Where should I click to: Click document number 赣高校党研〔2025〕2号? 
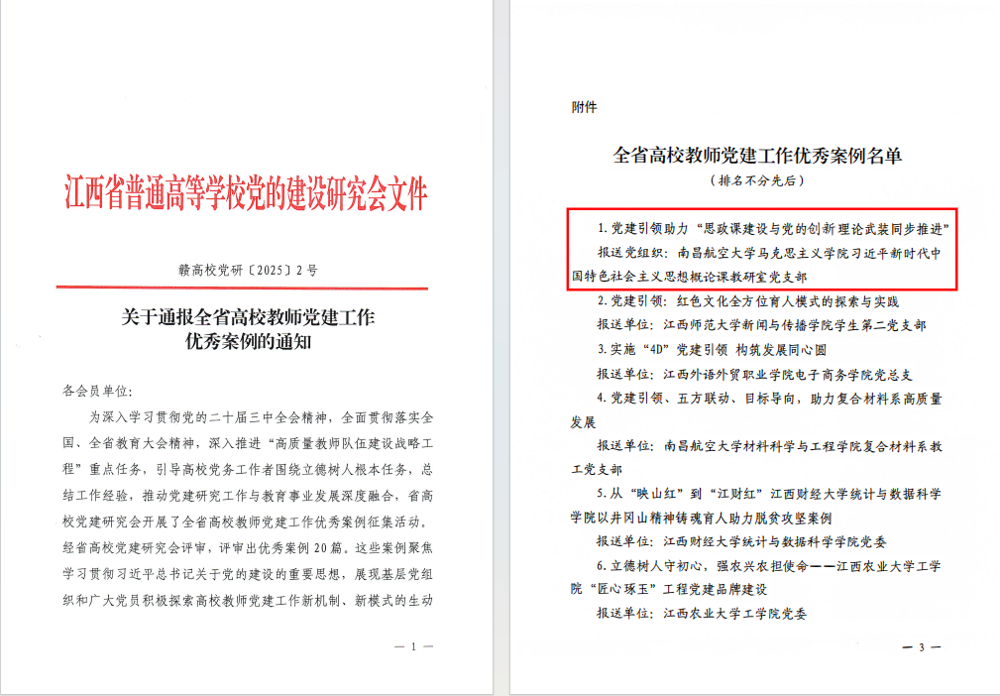pos(246,271)
